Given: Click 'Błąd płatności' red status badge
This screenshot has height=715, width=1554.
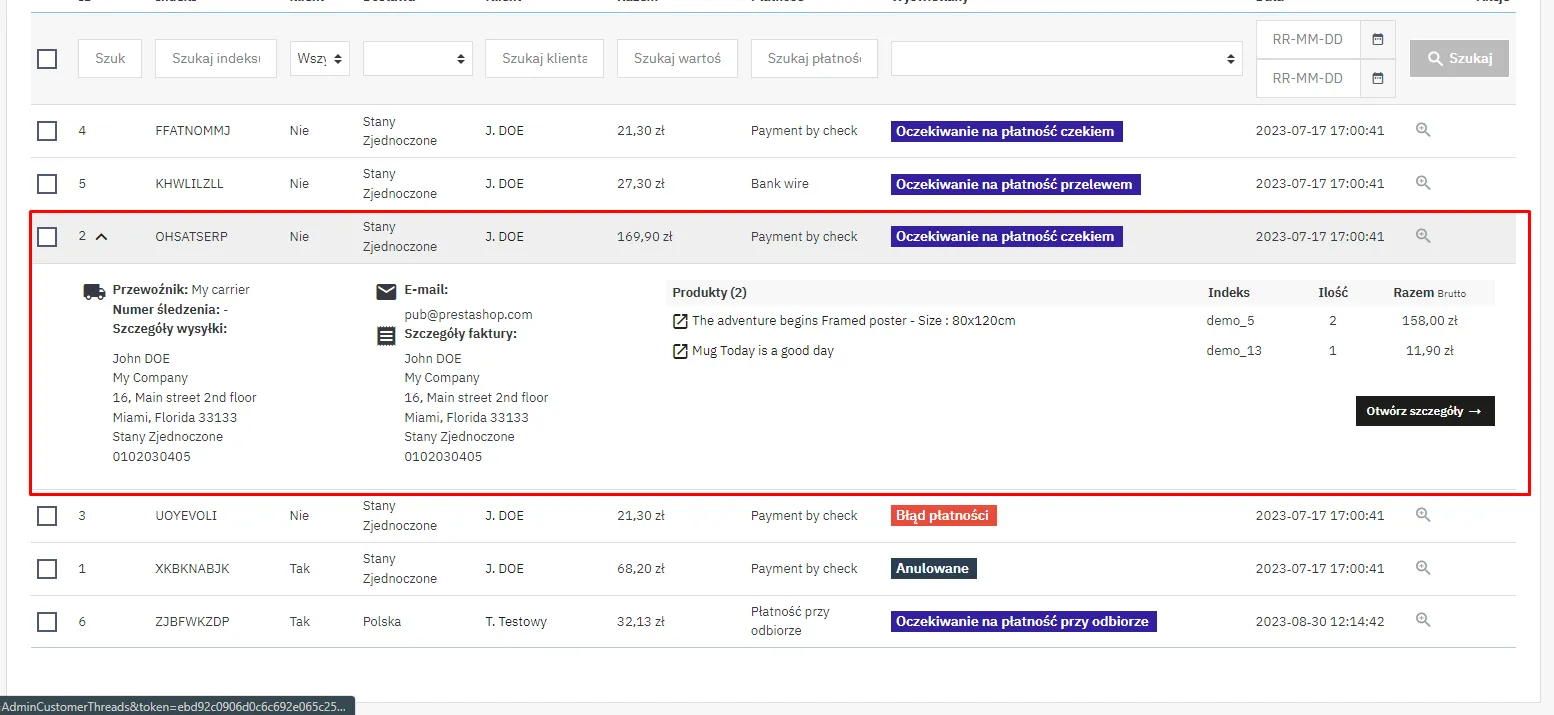Looking at the screenshot, I should tap(943, 516).
